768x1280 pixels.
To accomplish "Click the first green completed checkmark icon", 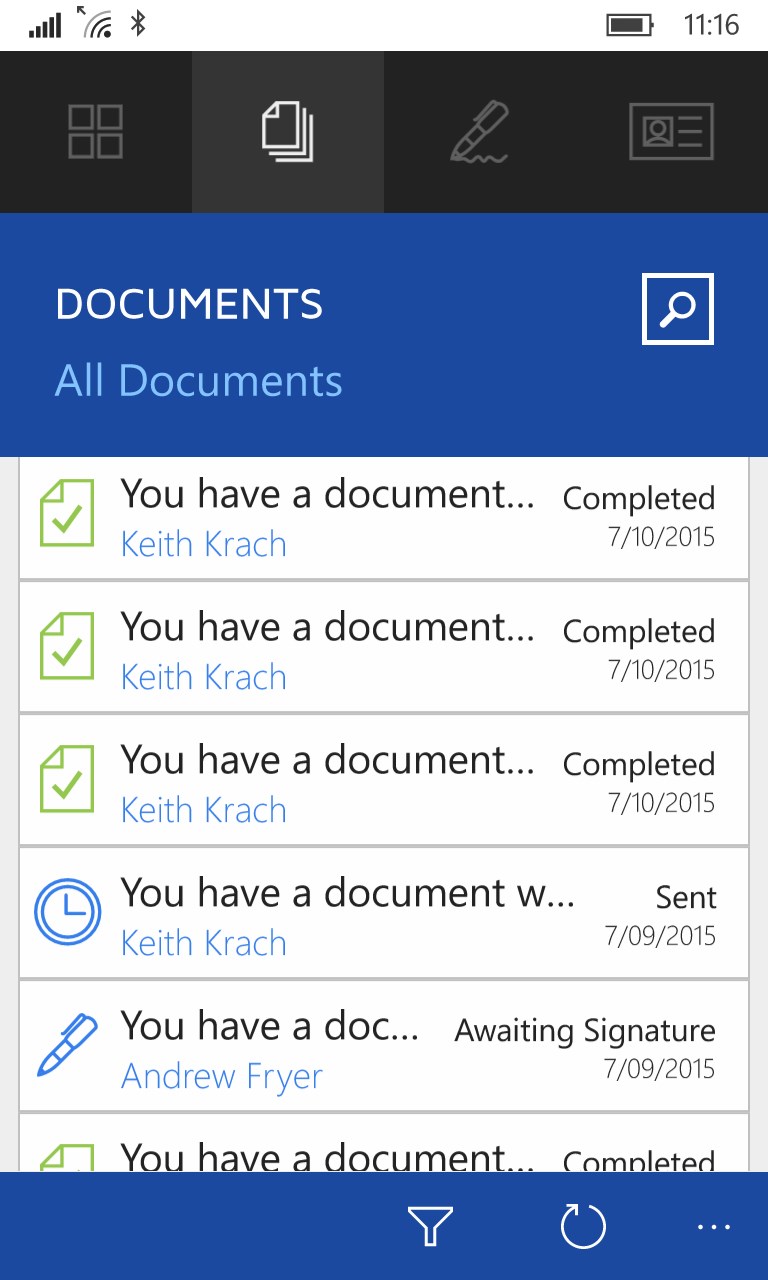I will [67, 513].
